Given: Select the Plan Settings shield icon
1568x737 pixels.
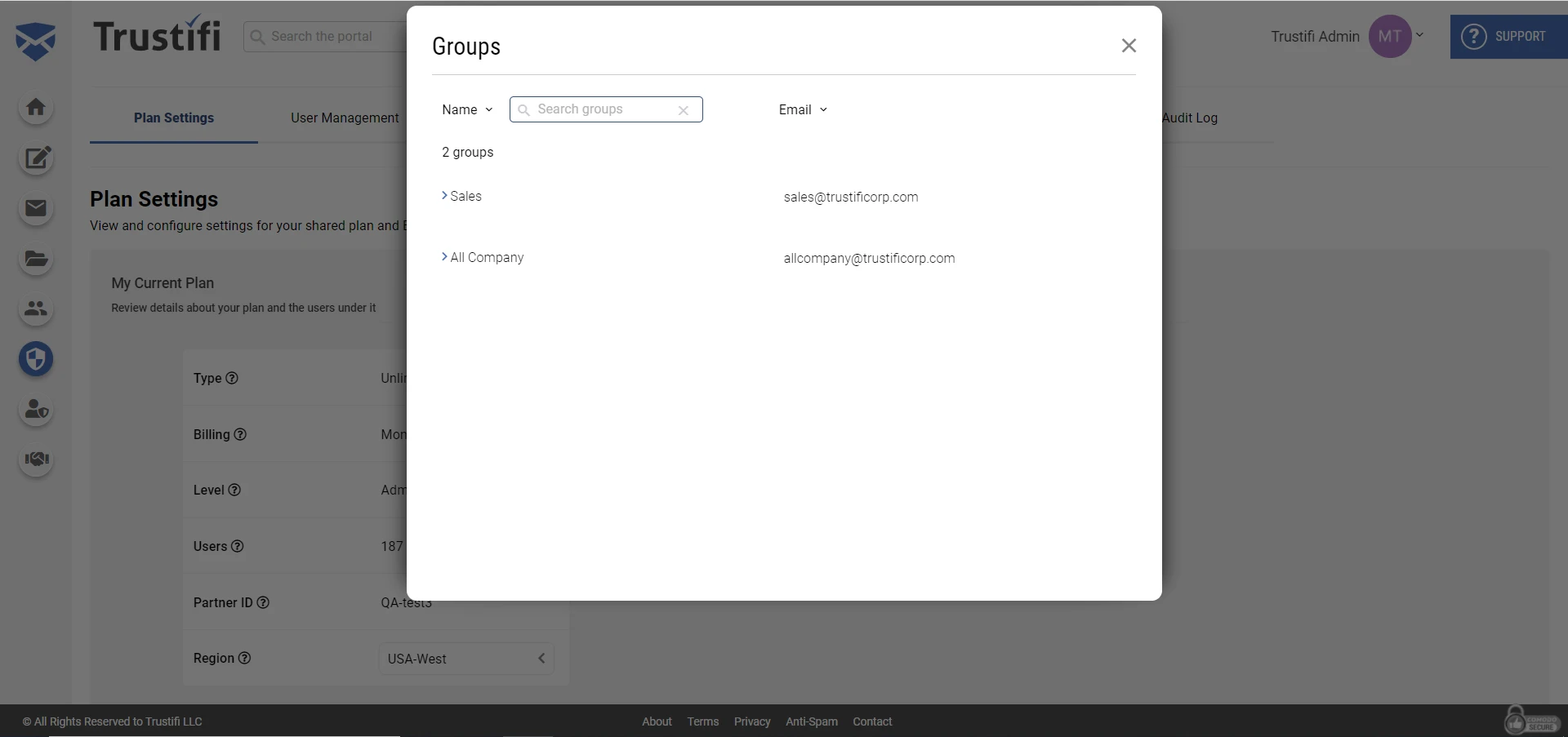Looking at the screenshot, I should click(x=36, y=359).
